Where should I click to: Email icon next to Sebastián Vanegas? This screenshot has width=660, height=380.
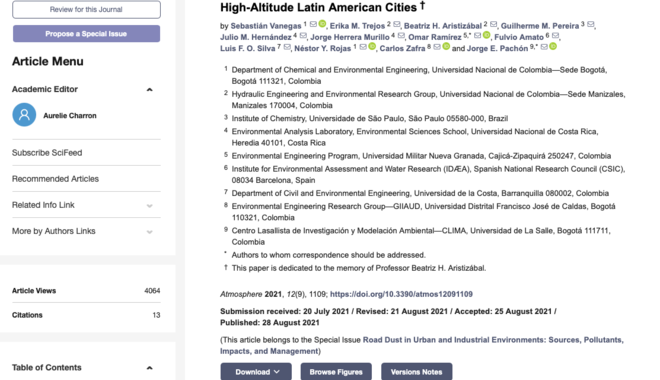[x=313, y=24]
